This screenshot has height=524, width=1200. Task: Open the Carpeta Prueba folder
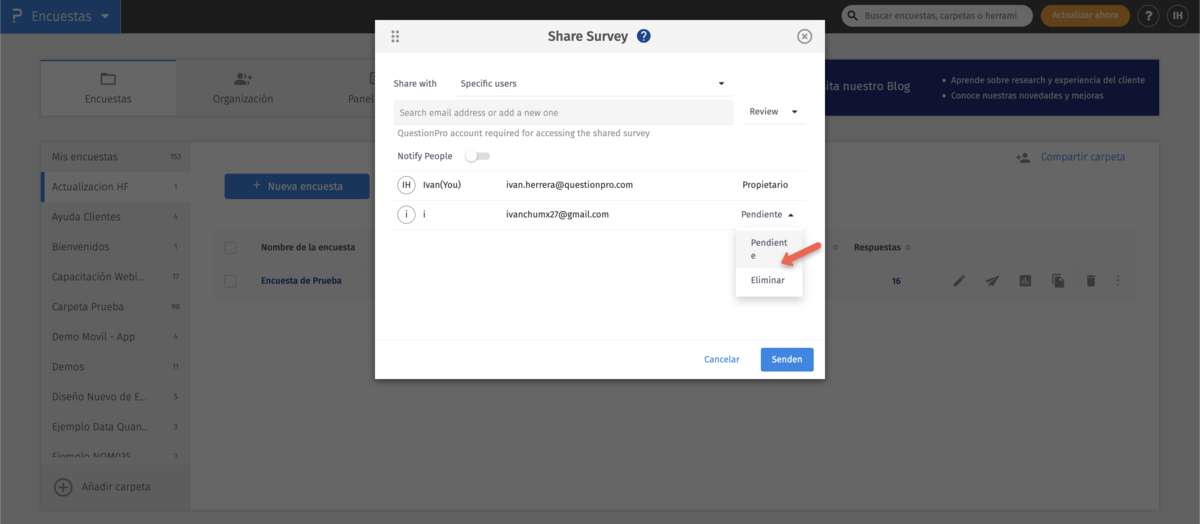[115, 307]
